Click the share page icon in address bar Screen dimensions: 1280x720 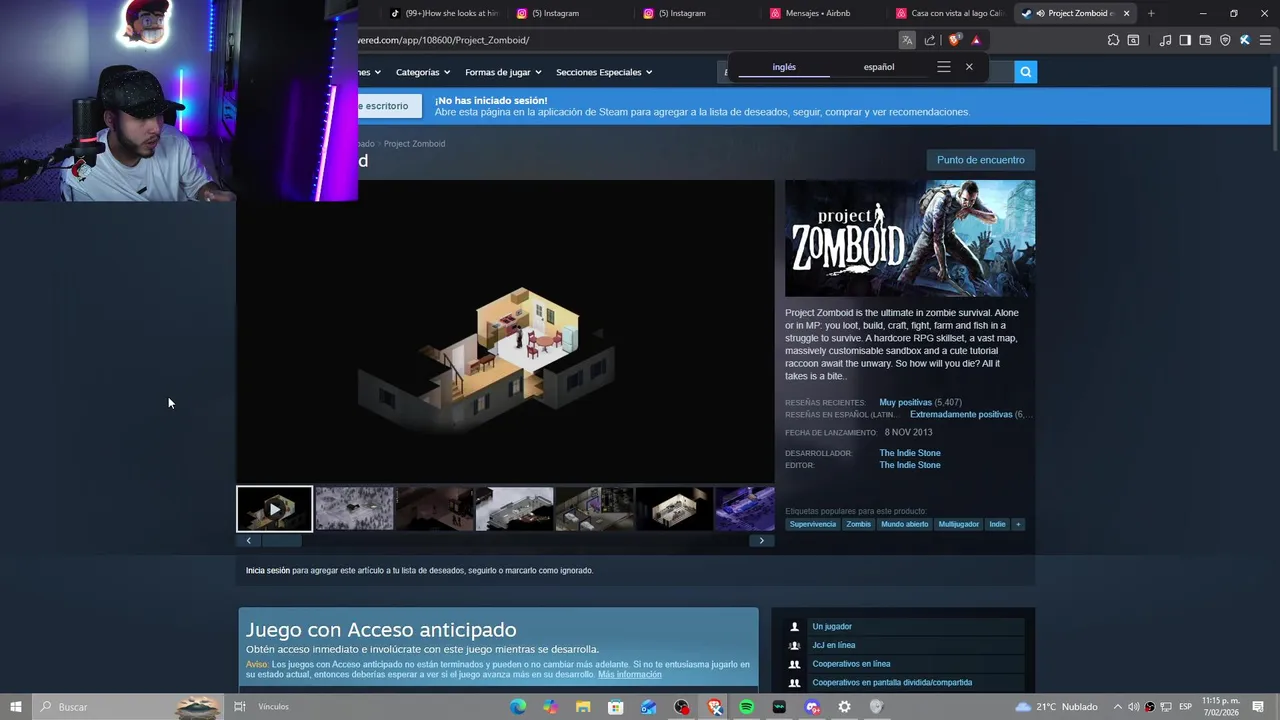click(x=930, y=40)
